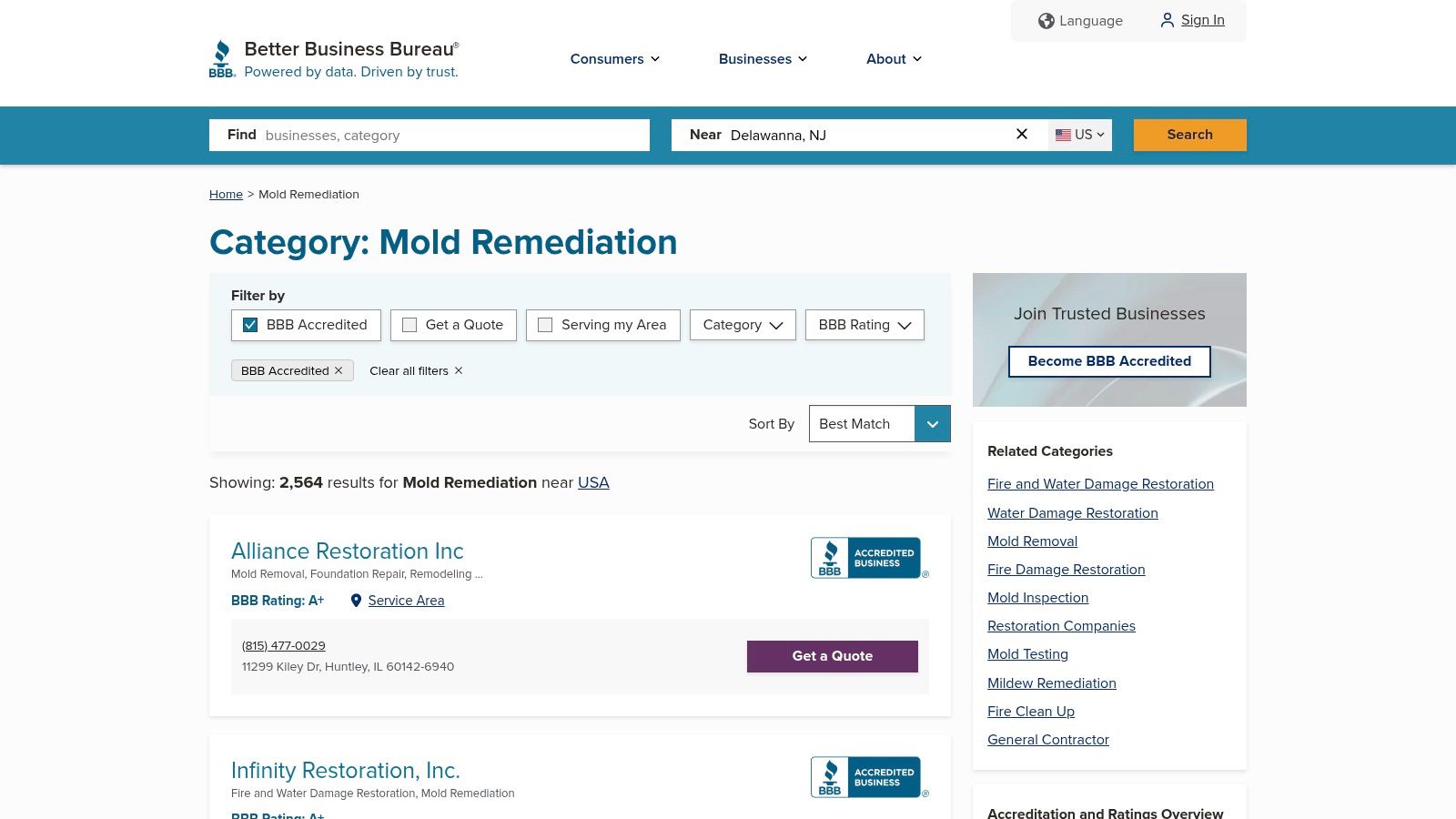This screenshot has width=1456, height=819.
Task: Check the Serving my Area filter
Action: pyautogui.click(x=545, y=325)
